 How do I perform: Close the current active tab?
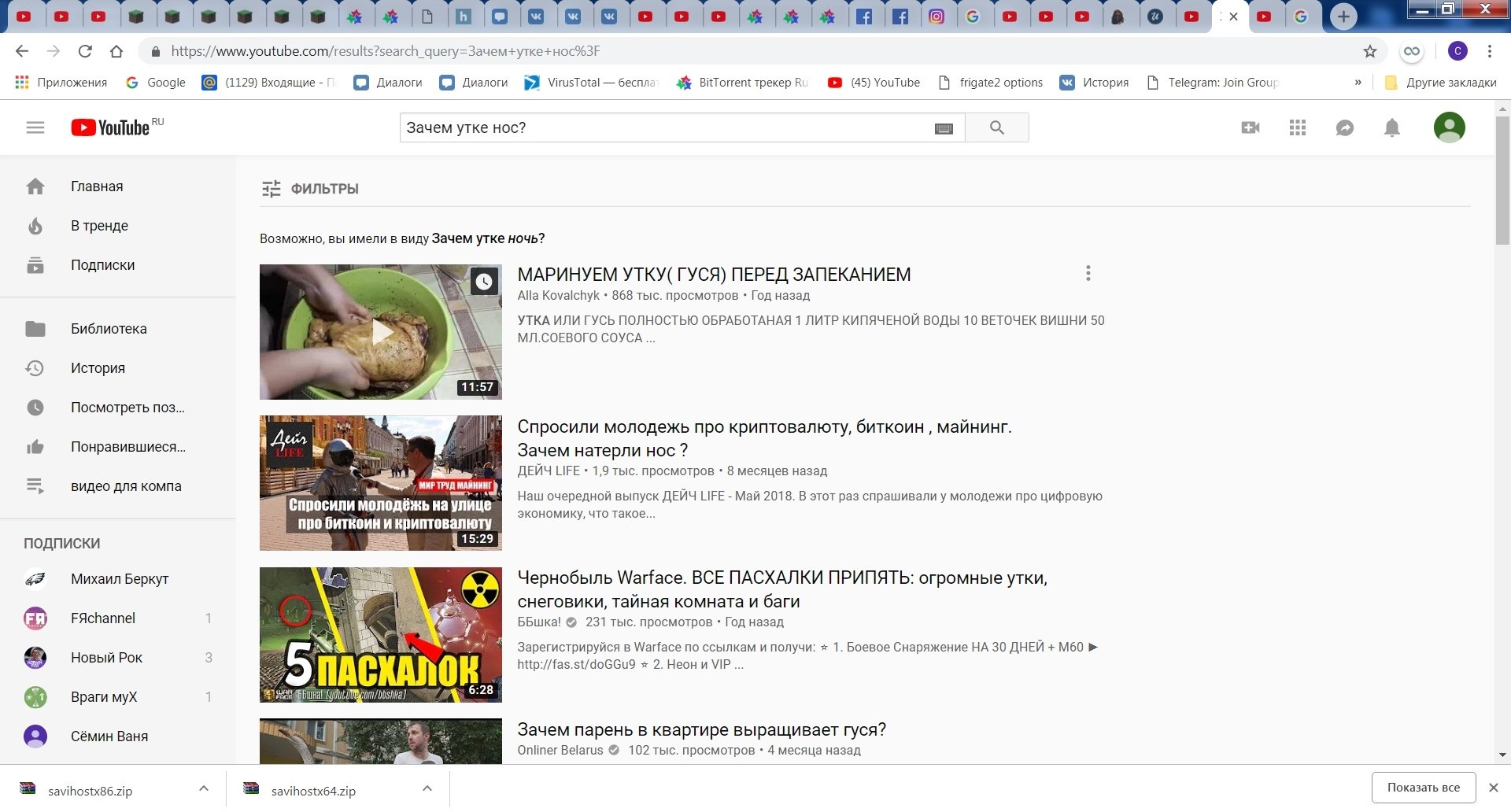point(1233,17)
